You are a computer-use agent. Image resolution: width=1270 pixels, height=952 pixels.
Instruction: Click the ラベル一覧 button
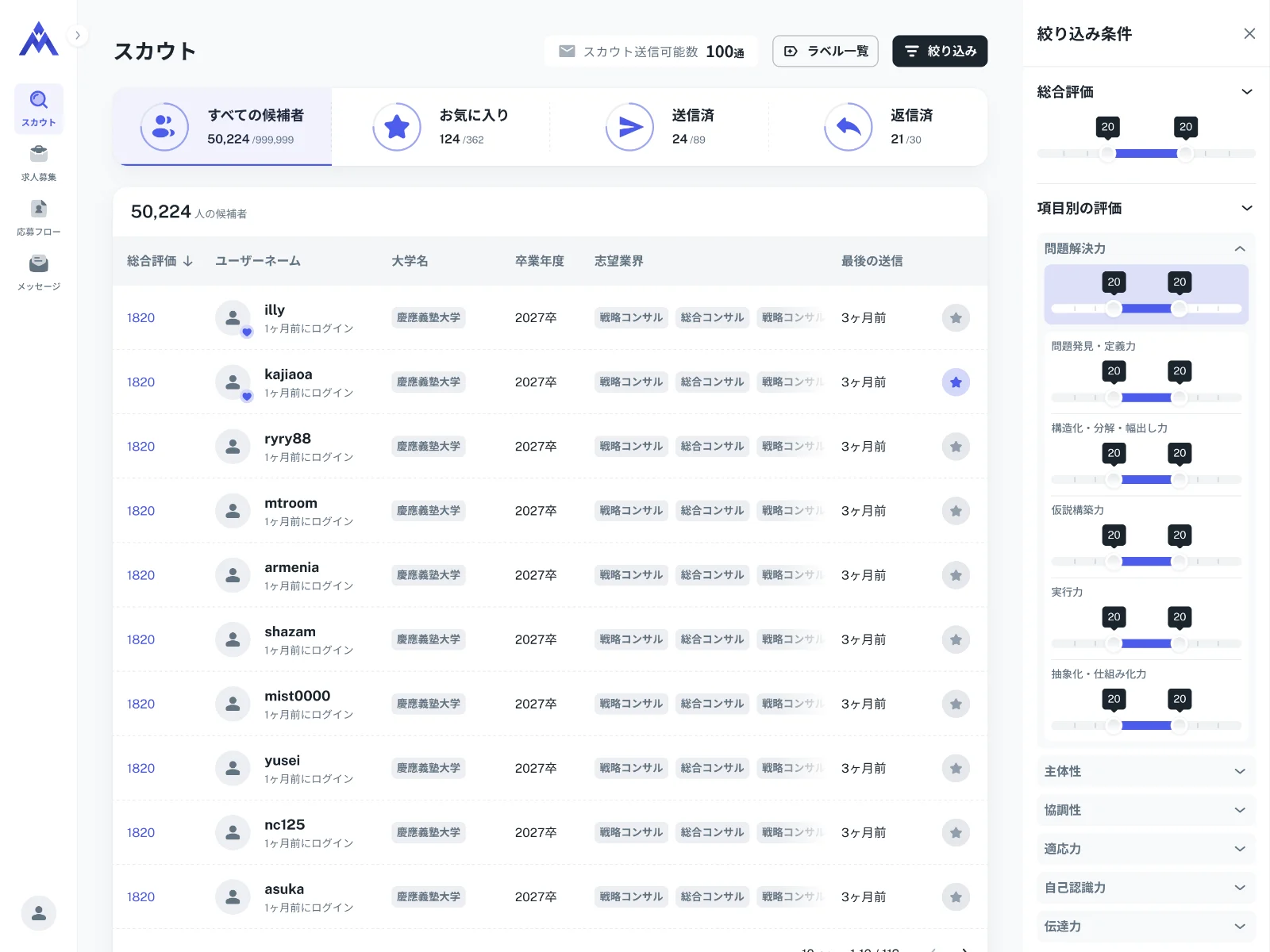click(x=825, y=51)
